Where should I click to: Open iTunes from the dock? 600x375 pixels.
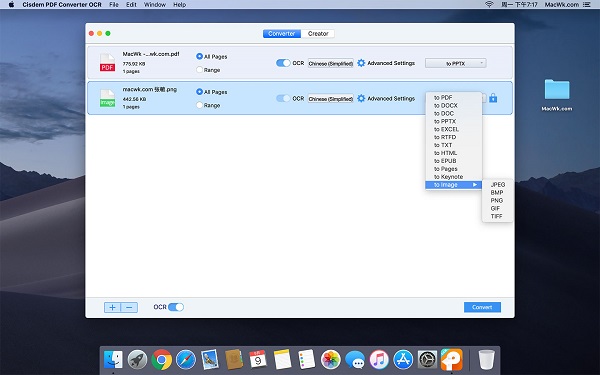(379, 360)
